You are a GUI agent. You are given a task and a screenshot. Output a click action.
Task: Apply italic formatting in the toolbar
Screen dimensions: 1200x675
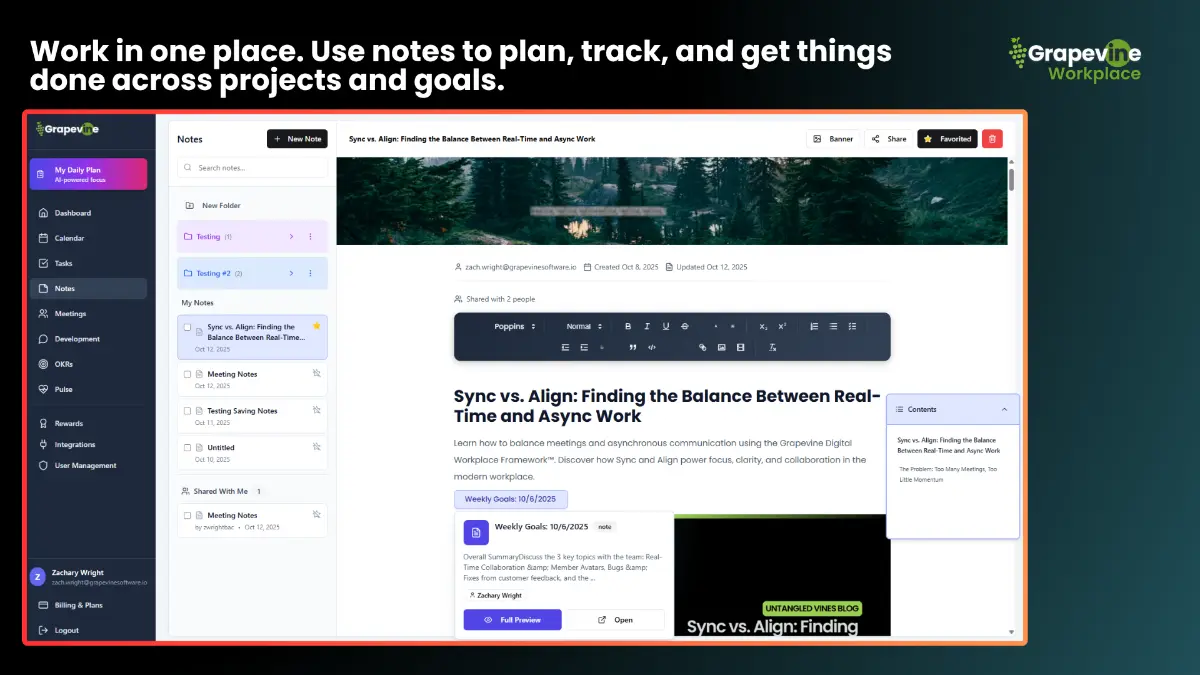point(647,326)
